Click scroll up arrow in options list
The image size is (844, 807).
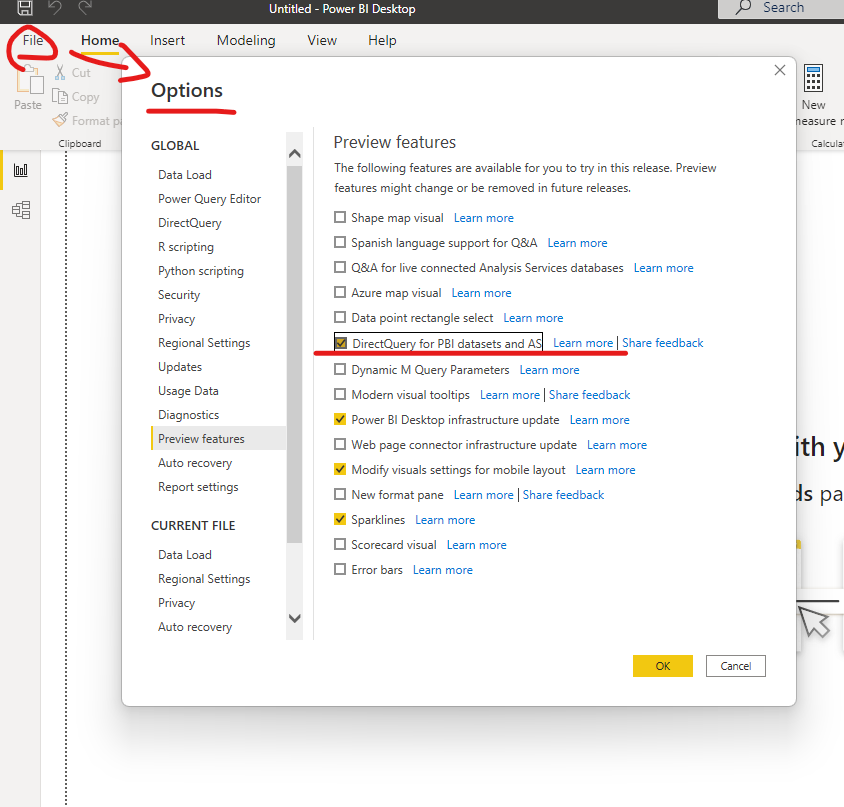tap(294, 153)
